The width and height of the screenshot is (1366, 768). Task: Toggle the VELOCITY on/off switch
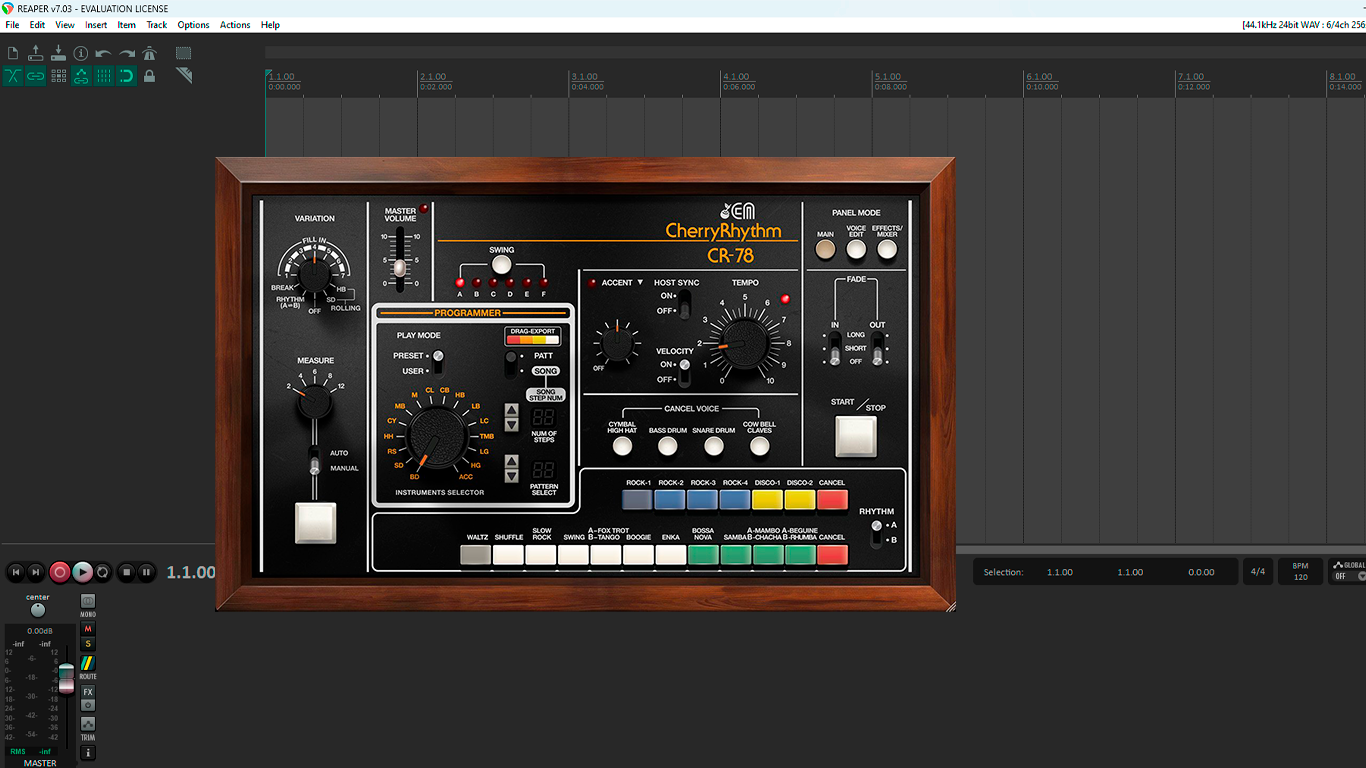point(684,371)
